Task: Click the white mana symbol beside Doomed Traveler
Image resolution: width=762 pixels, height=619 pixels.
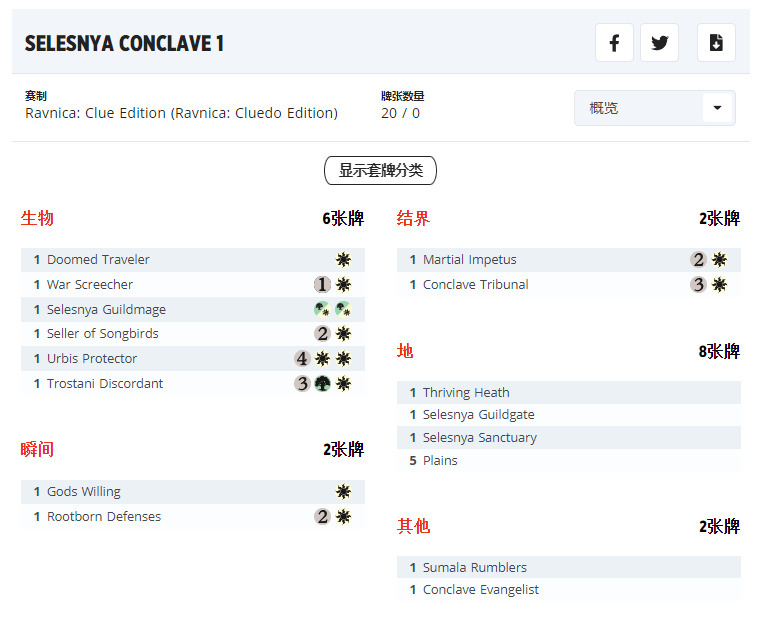Action: (x=343, y=260)
